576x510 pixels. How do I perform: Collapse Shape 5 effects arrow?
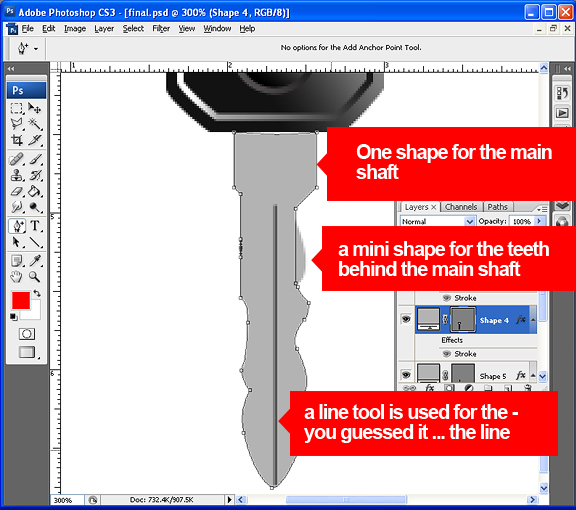pos(533,375)
